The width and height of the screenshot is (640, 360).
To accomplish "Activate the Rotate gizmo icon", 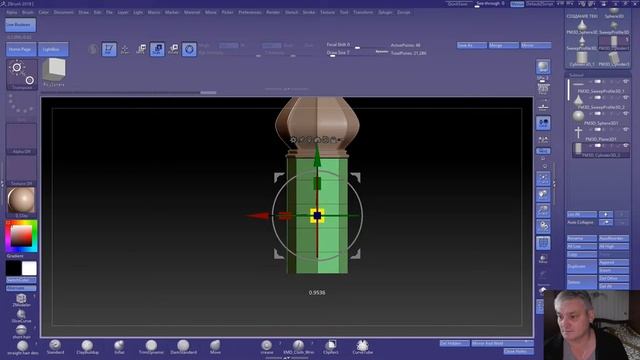I will pos(173,49).
